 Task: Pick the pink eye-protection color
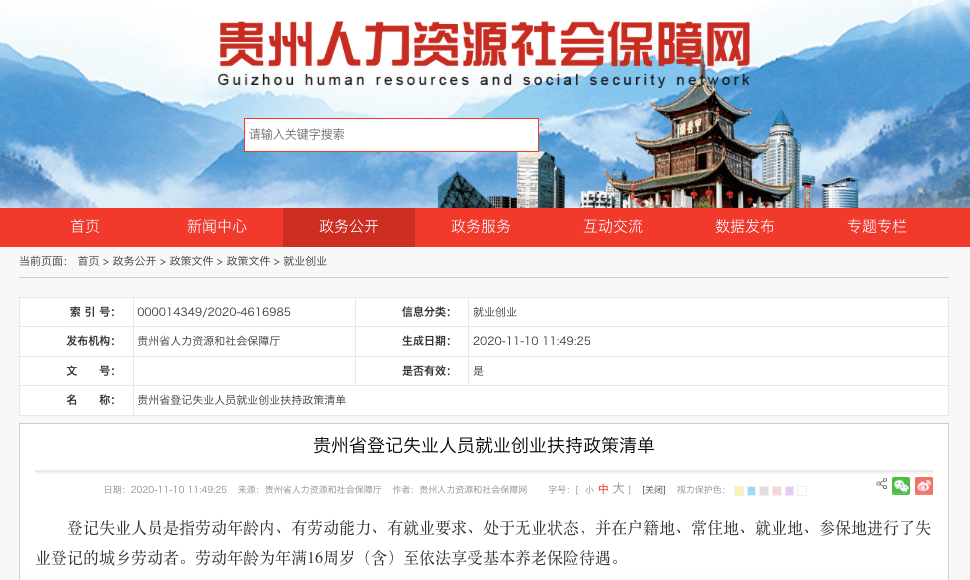[x=777, y=491]
